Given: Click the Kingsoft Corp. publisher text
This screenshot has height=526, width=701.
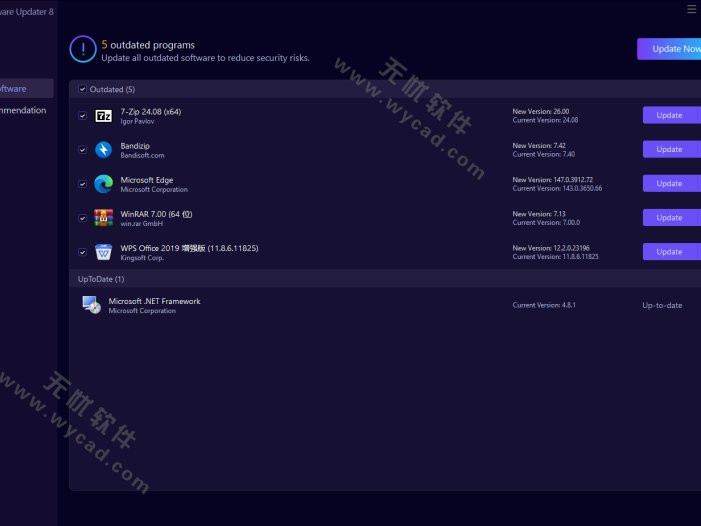Looking at the screenshot, I should point(142,258).
